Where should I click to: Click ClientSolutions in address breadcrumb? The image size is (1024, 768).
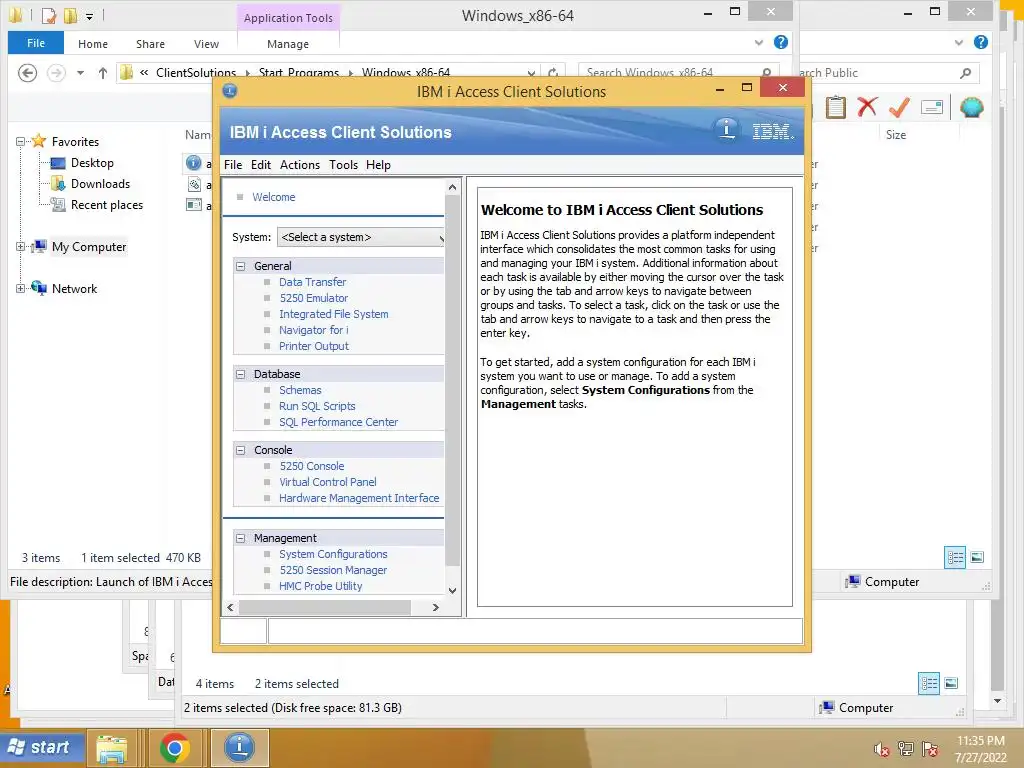point(196,72)
